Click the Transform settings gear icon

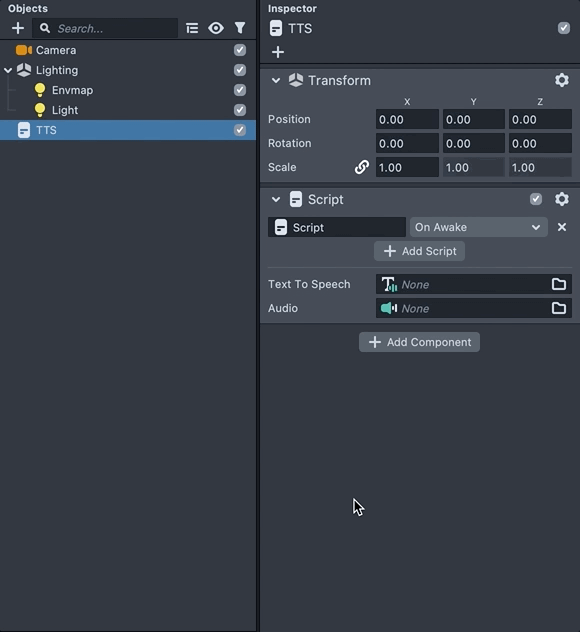pos(562,80)
